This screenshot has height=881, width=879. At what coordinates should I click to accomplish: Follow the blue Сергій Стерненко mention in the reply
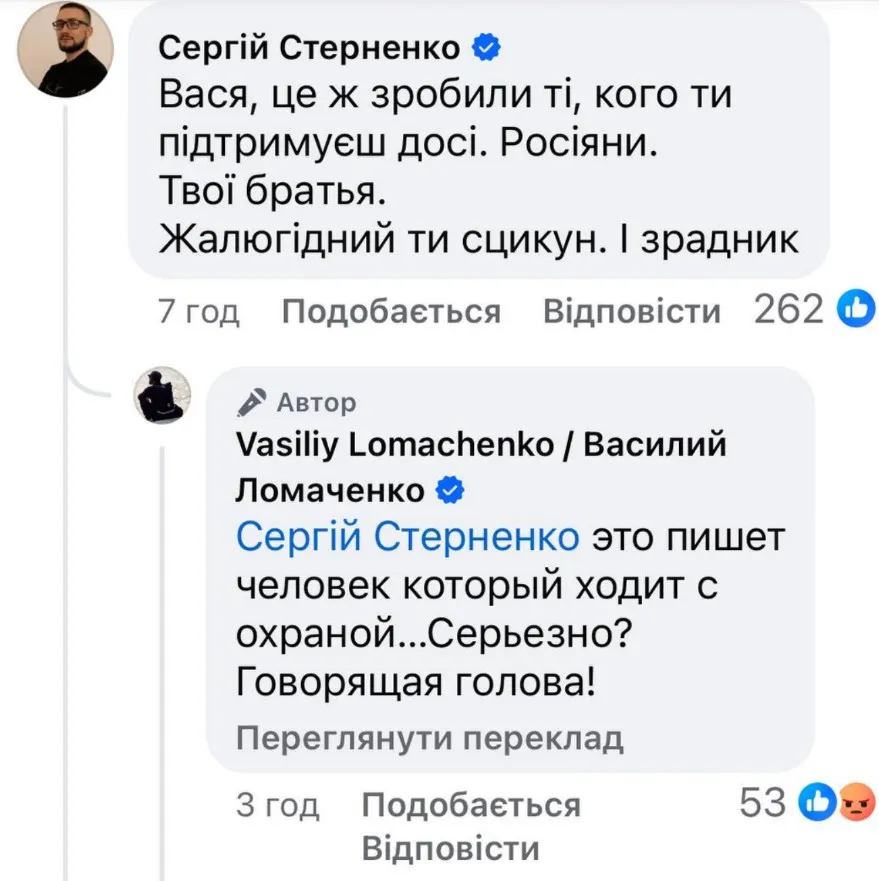click(x=408, y=538)
